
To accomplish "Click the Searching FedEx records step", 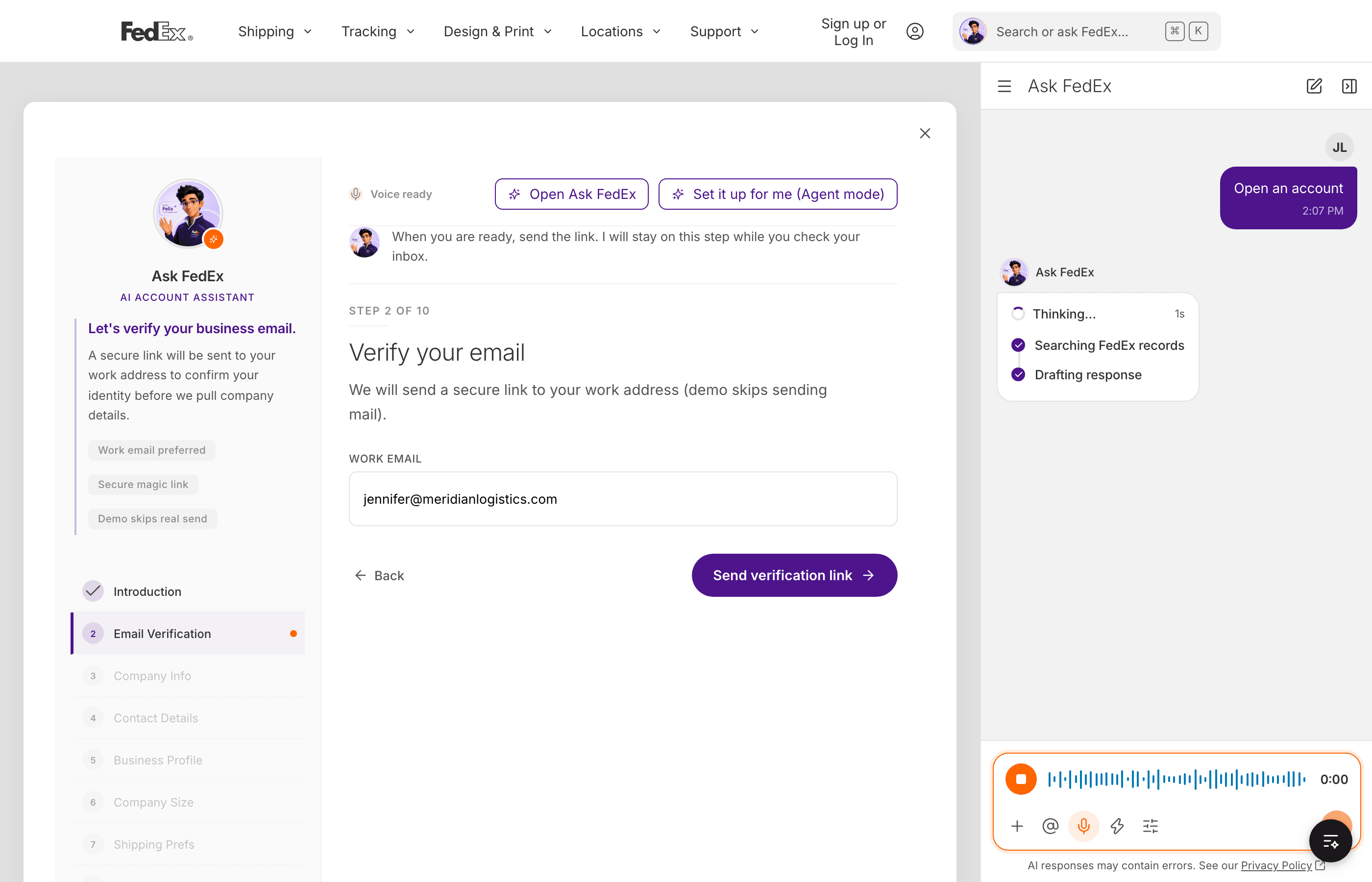I will pos(1098,345).
